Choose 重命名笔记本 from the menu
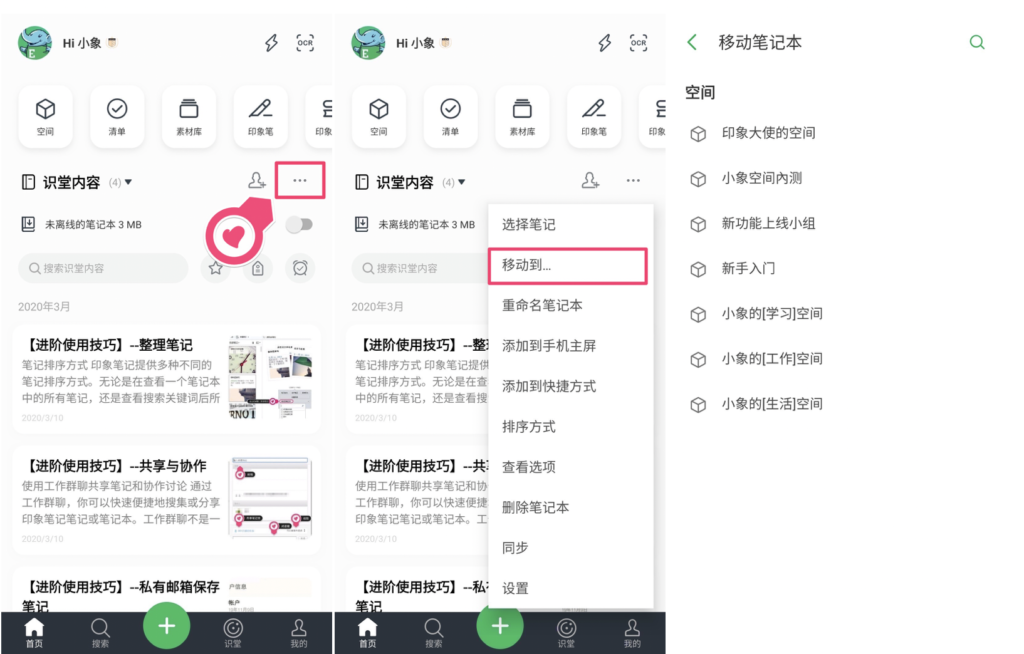 click(x=542, y=305)
